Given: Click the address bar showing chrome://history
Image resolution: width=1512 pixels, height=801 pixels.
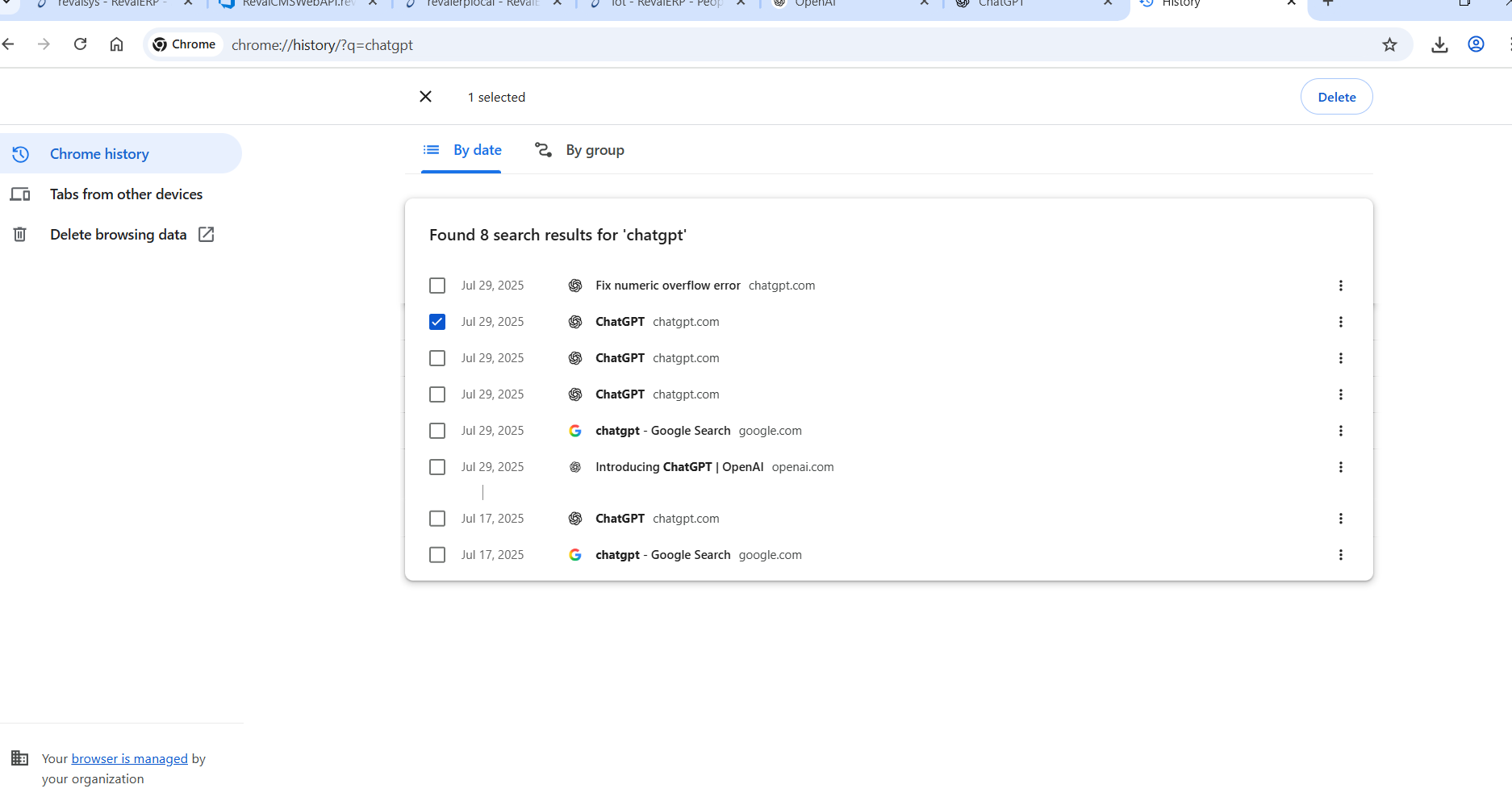Looking at the screenshot, I should pyautogui.click(x=726, y=45).
